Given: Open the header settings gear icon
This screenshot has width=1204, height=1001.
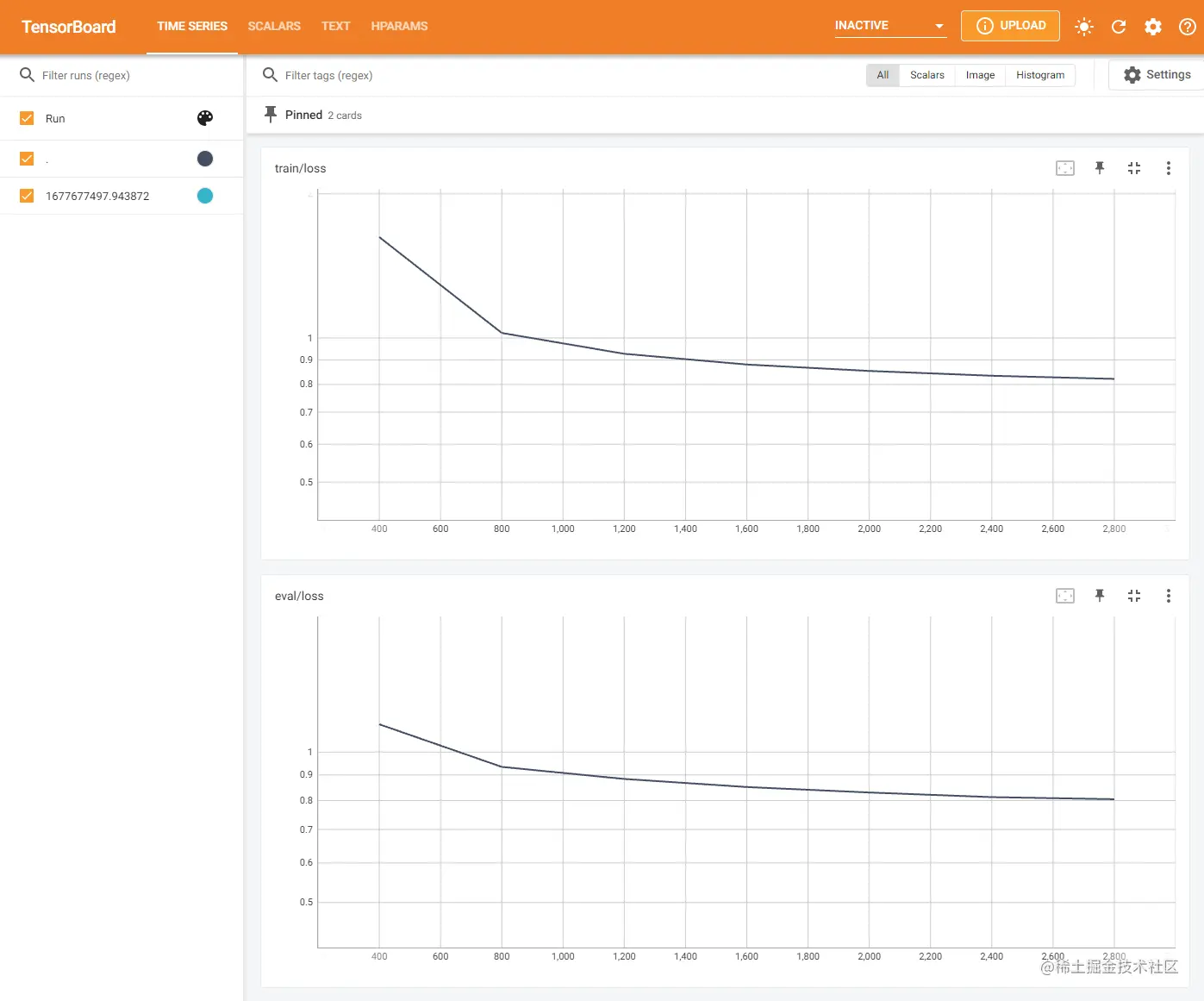Looking at the screenshot, I should point(1153,27).
